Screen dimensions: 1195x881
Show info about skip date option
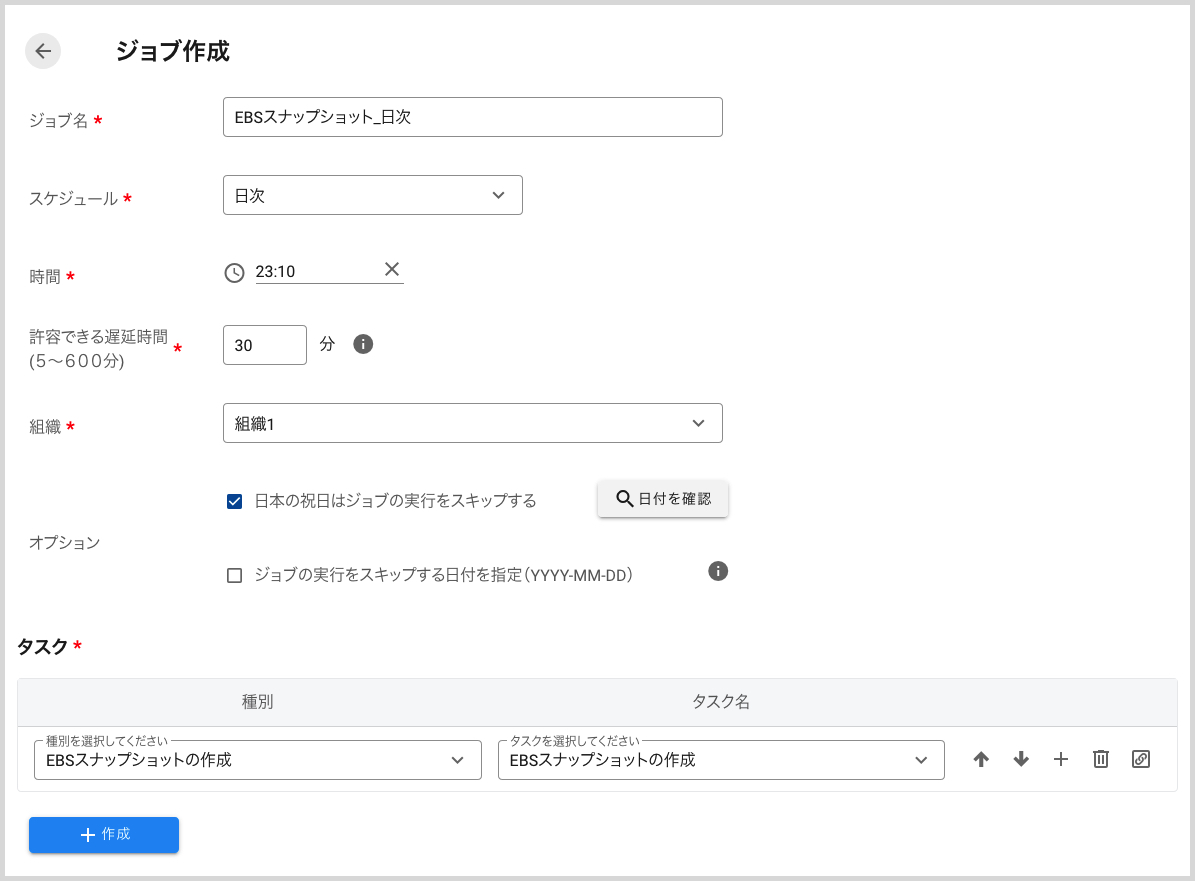[717, 571]
